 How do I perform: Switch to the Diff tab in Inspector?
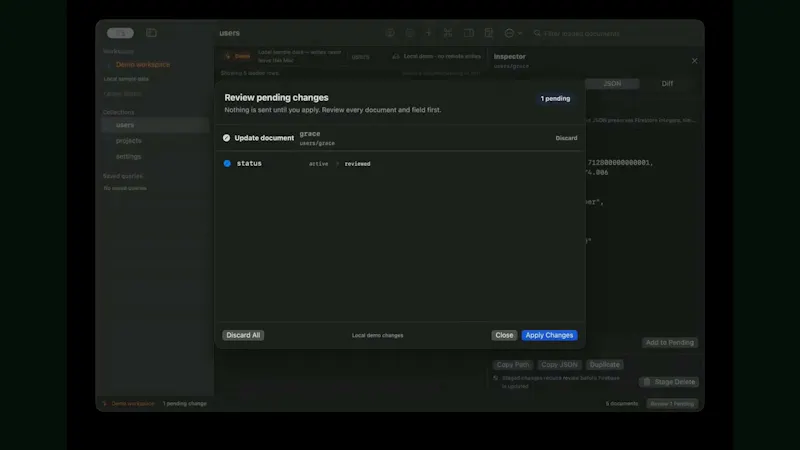coord(667,84)
